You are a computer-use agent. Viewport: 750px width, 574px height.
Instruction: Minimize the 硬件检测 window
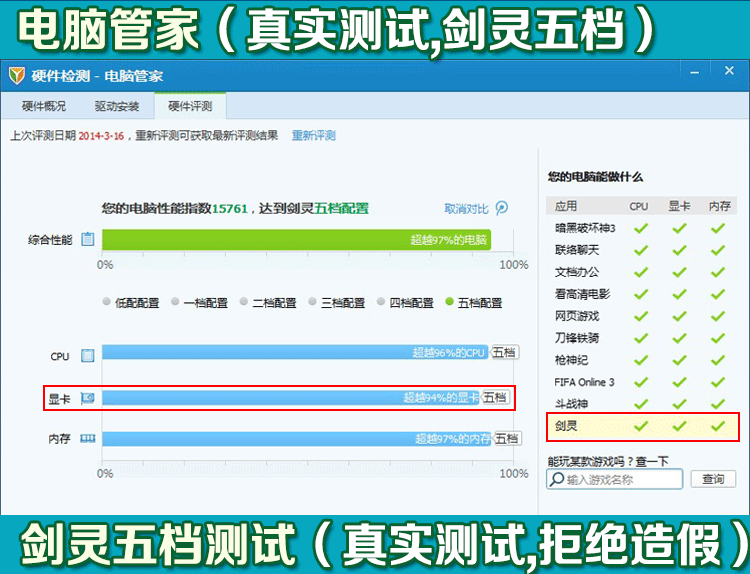click(x=695, y=73)
